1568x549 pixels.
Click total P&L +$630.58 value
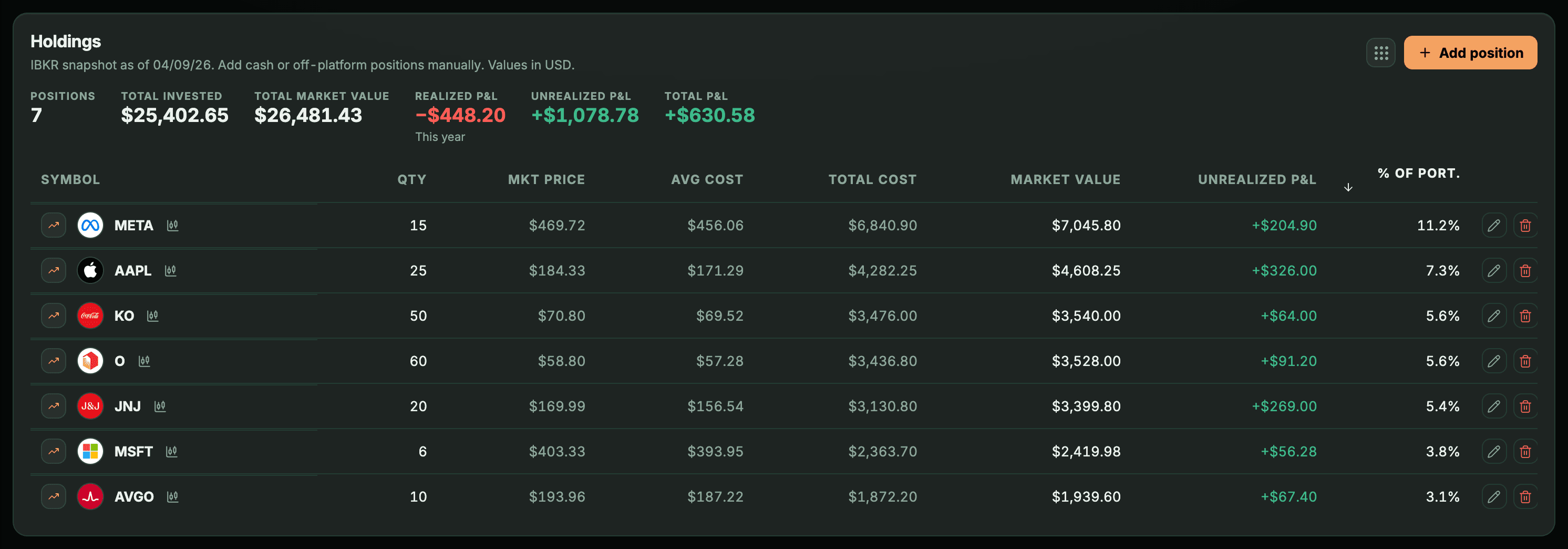point(710,115)
